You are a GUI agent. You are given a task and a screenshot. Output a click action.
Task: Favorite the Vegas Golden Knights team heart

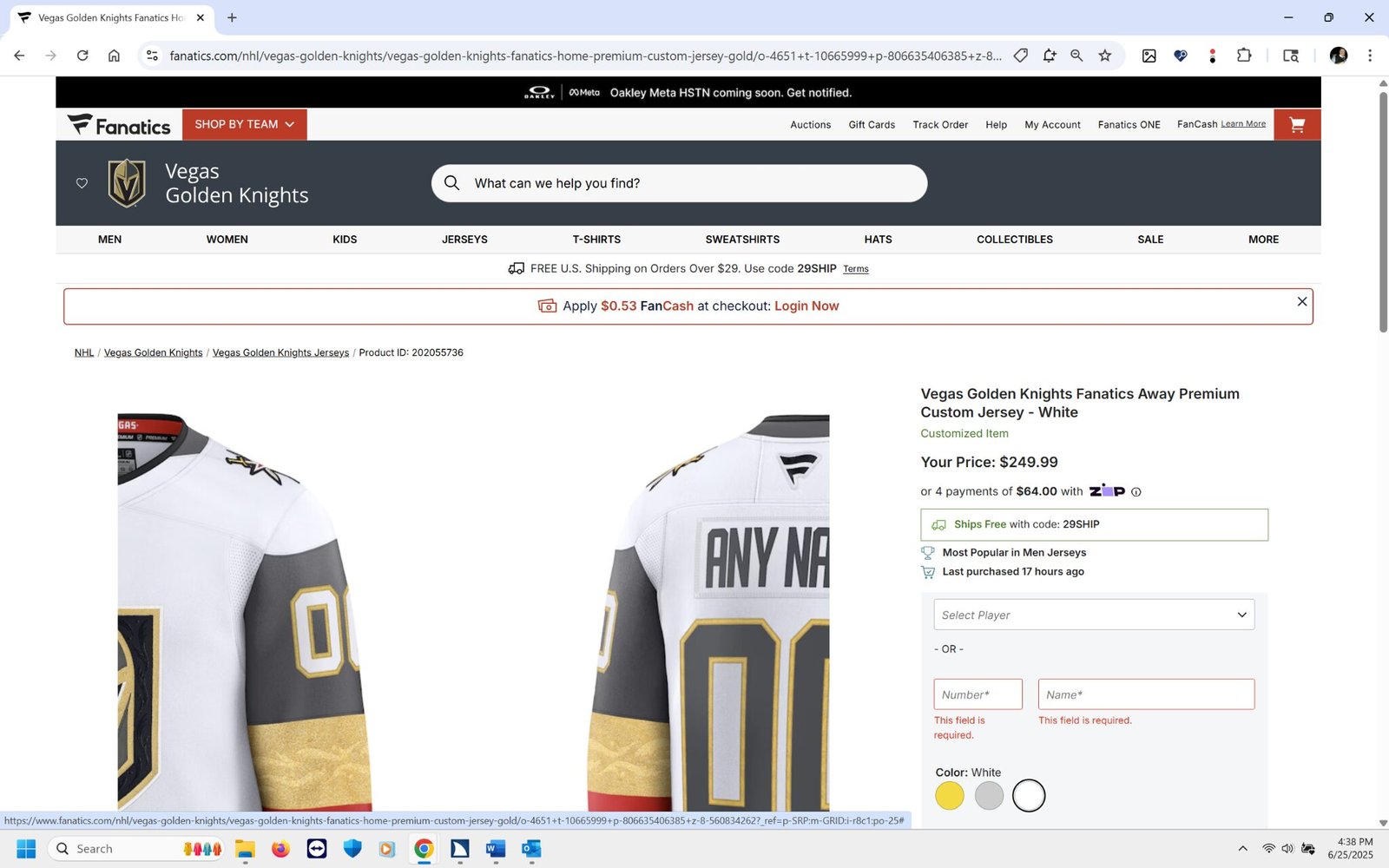82,183
